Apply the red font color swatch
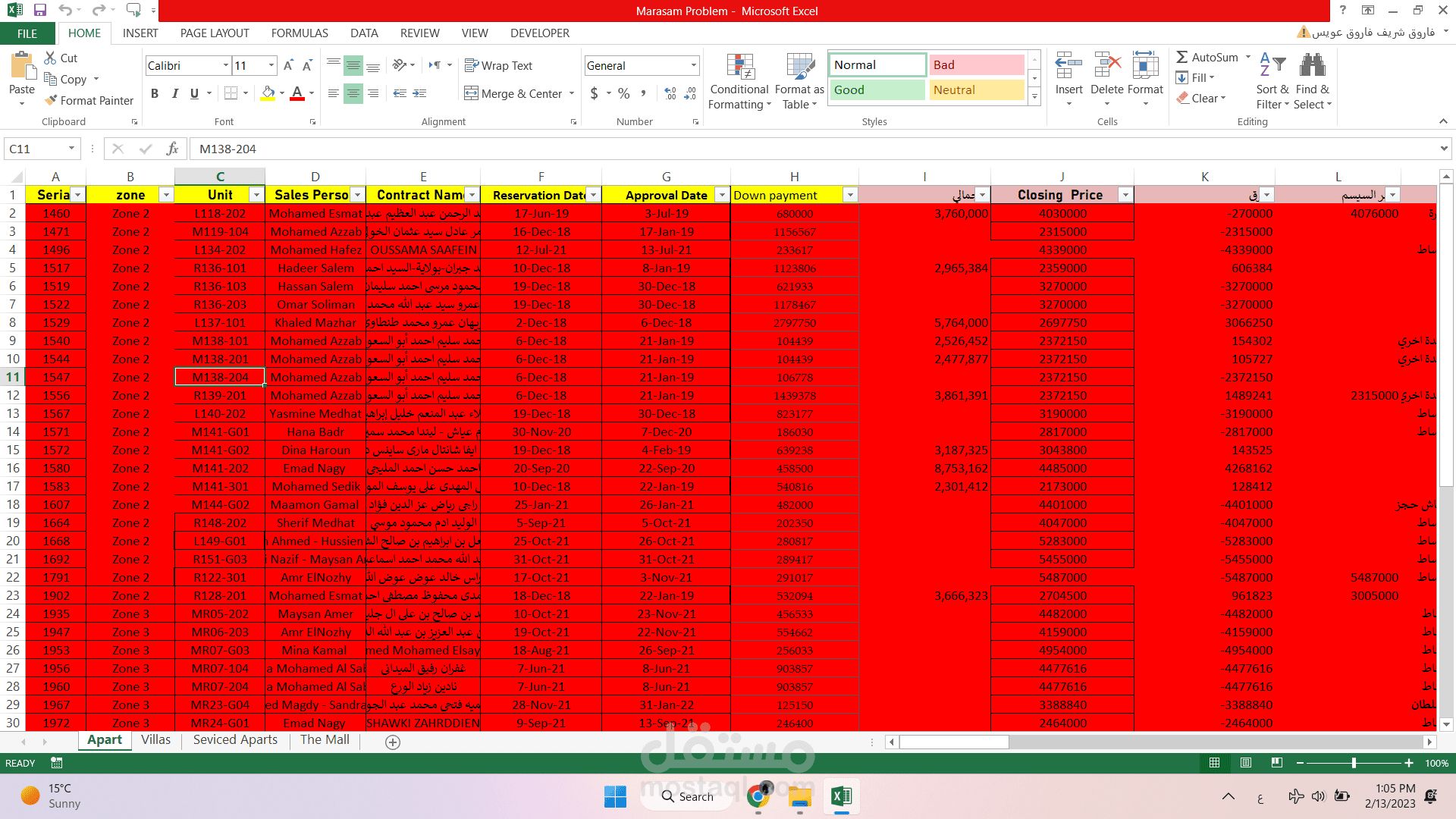 (x=297, y=93)
